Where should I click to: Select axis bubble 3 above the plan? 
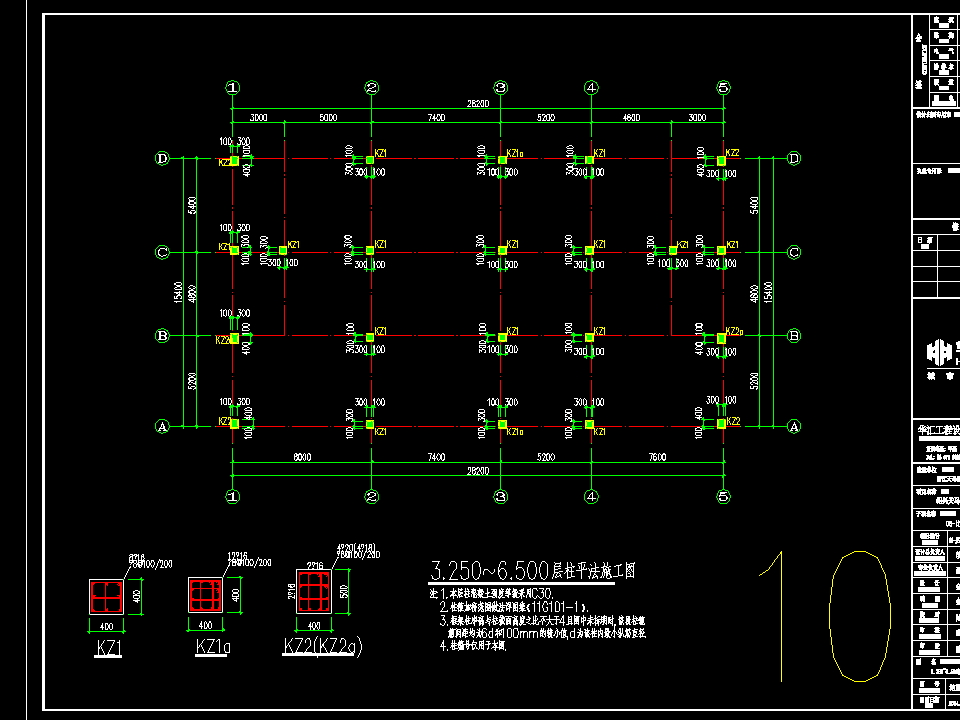[500, 88]
